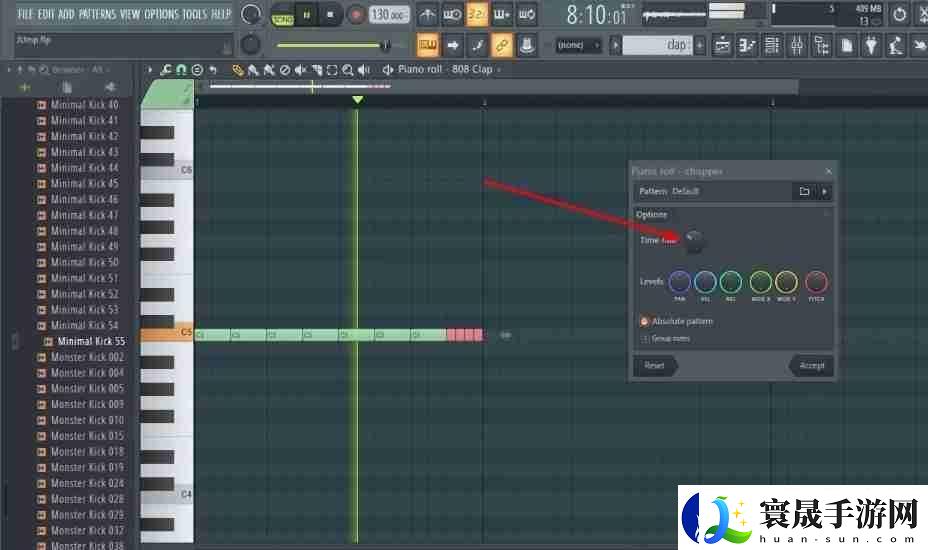The height and width of the screenshot is (550, 928).
Task: Toggle Song mode switch
Action: click(281, 14)
